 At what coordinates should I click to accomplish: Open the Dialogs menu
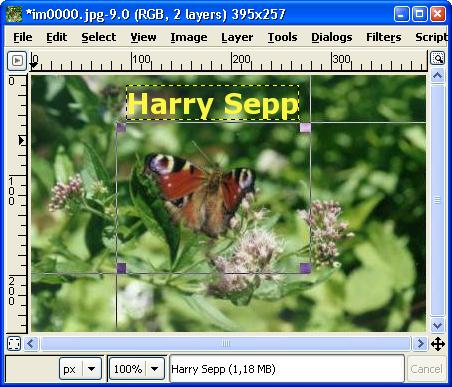pyautogui.click(x=332, y=37)
